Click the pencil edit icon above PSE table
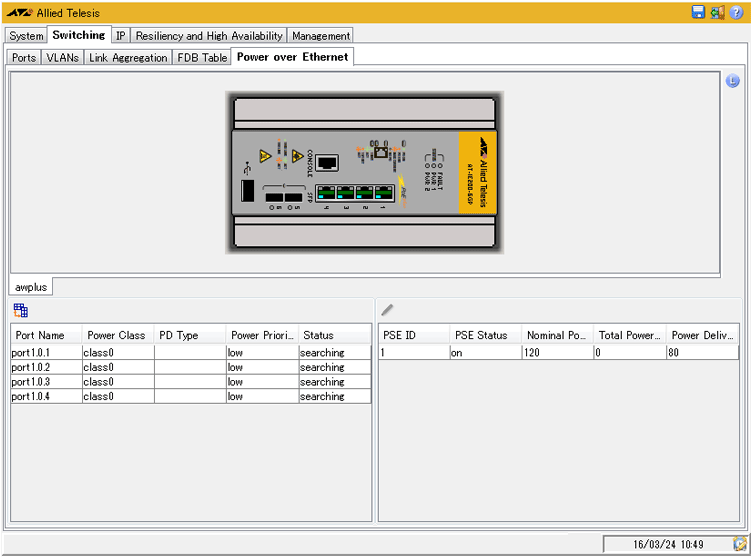This screenshot has height=557, width=751. click(387, 311)
